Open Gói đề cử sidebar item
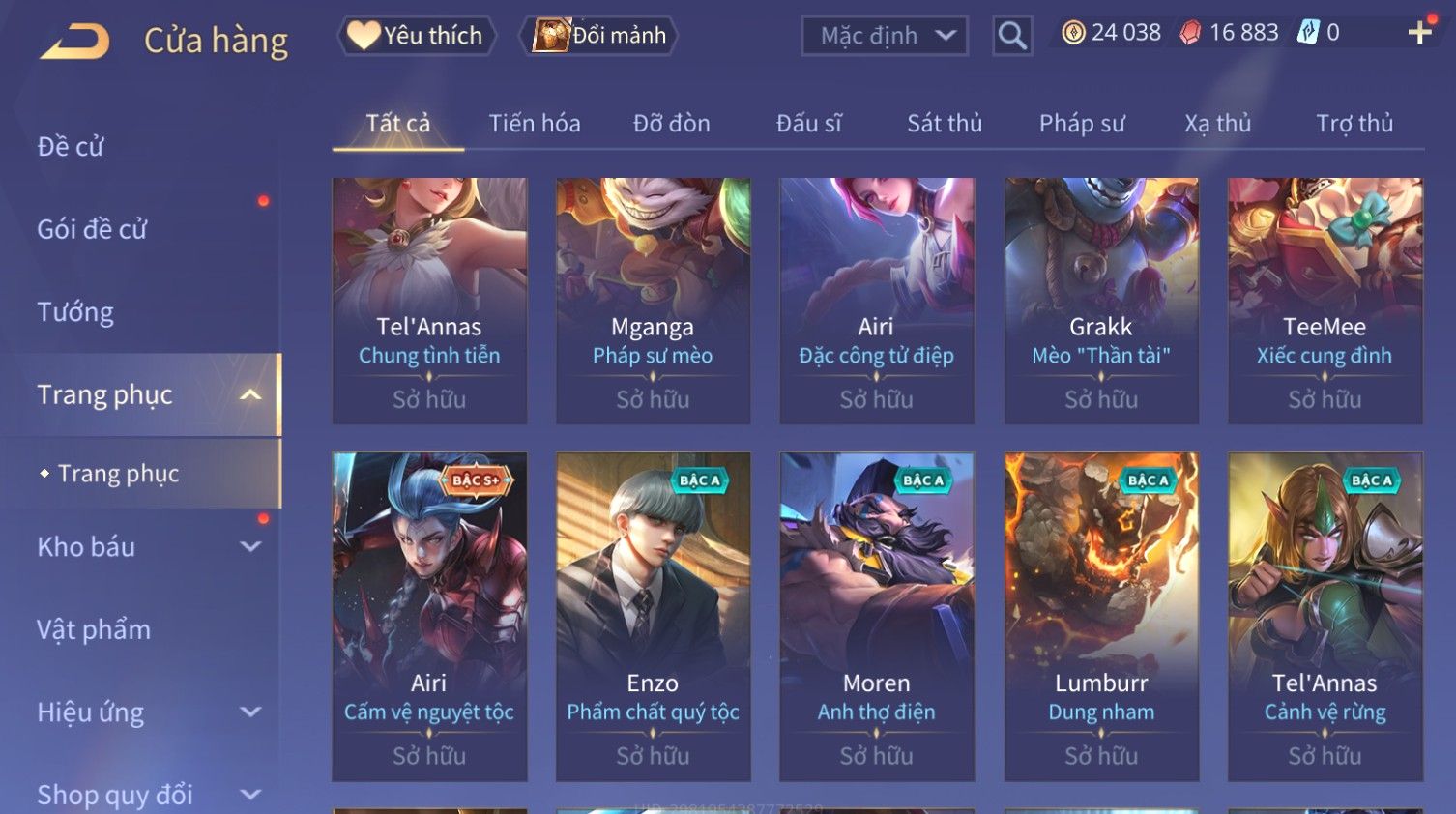This screenshot has height=814, width=1456. [x=92, y=229]
